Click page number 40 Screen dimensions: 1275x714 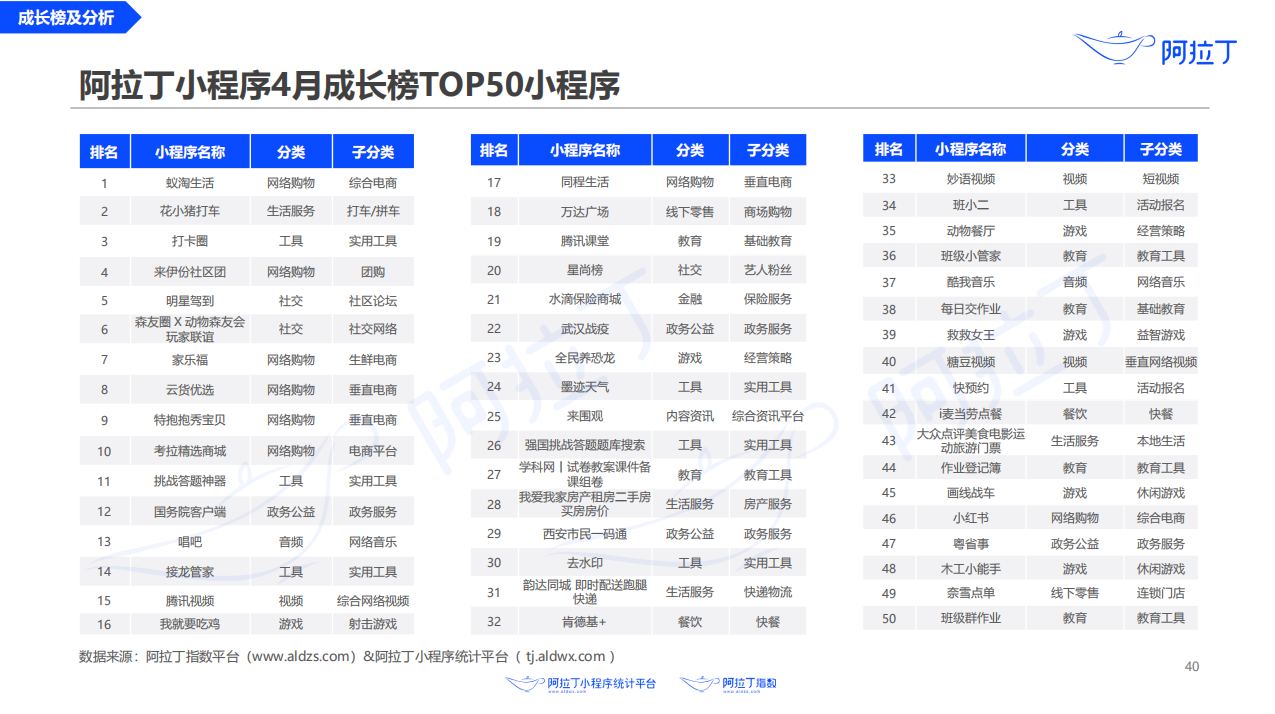point(1191,667)
